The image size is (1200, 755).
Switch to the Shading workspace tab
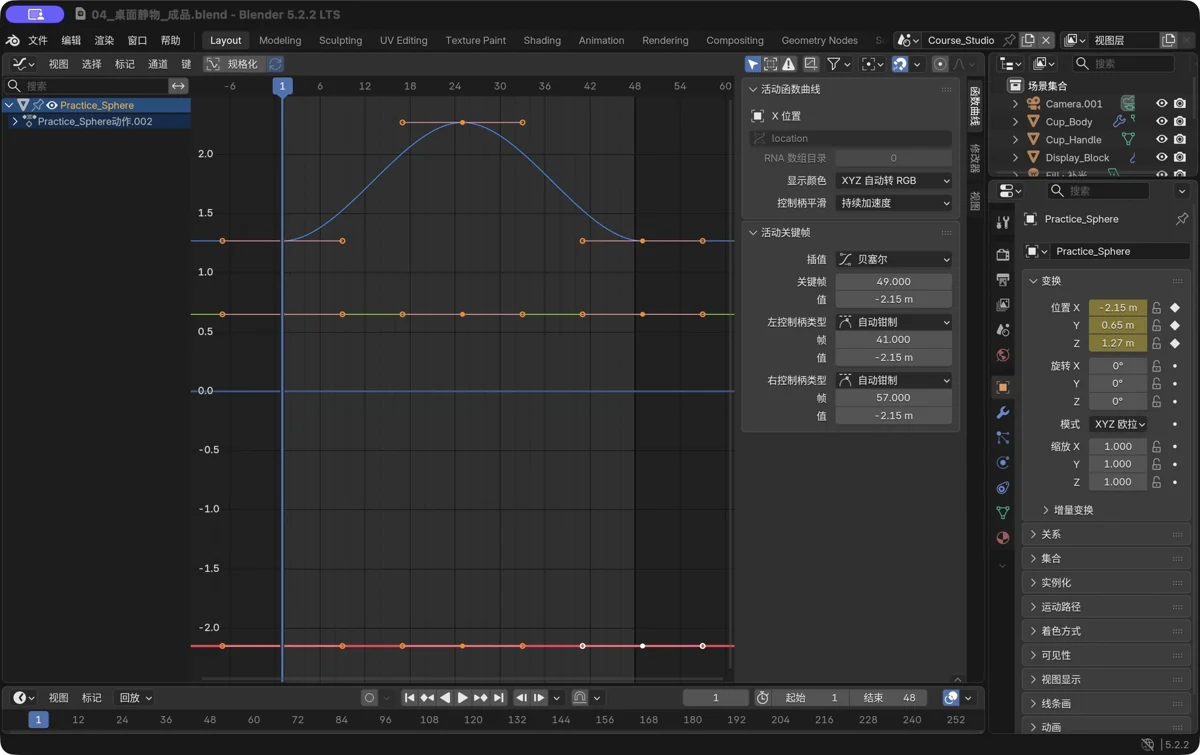(x=542, y=41)
